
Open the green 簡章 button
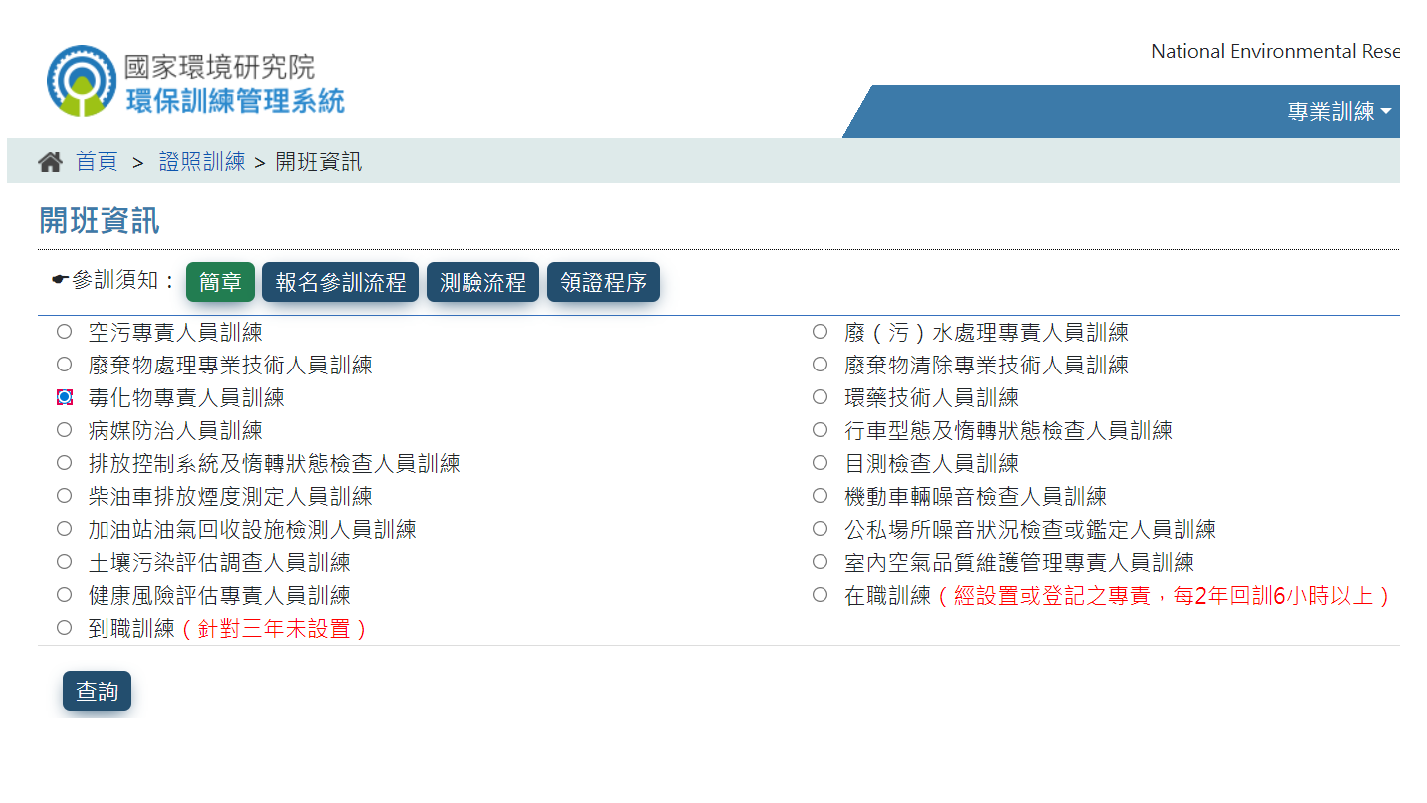pyautogui.click(x=220, y=282)
